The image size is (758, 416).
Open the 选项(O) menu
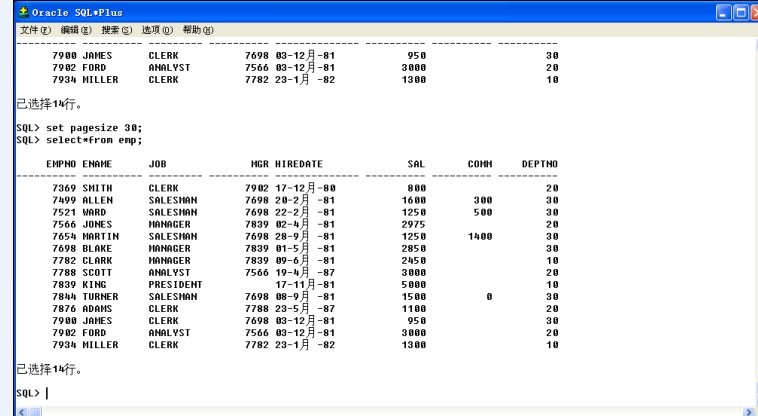157,30
